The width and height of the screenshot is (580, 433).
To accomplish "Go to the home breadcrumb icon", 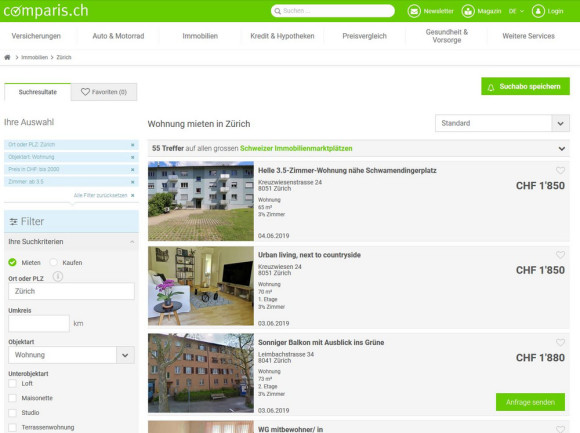I will [7, 57].
